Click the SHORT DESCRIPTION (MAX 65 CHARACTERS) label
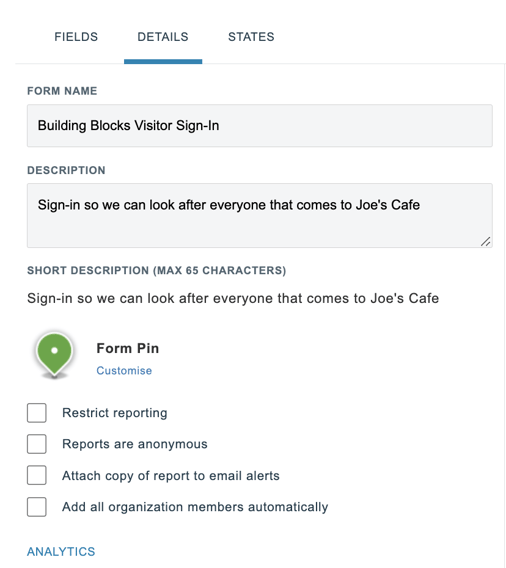 tap(156, 271)
